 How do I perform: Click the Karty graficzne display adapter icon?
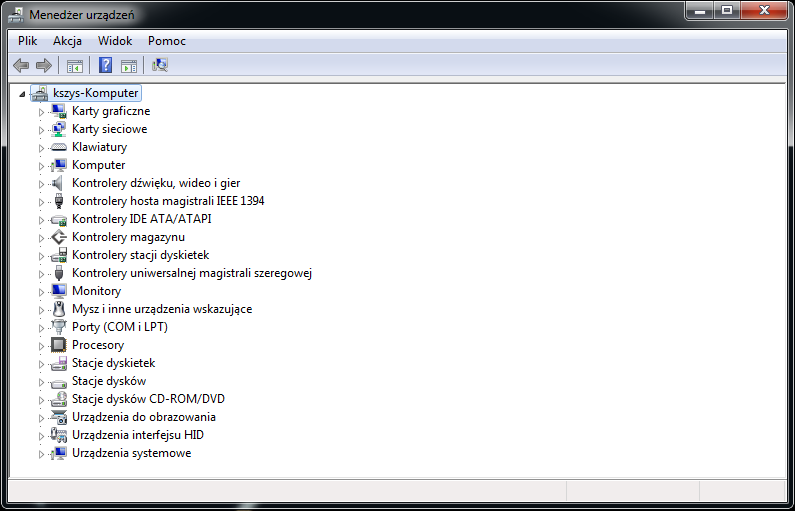(59, 111)
